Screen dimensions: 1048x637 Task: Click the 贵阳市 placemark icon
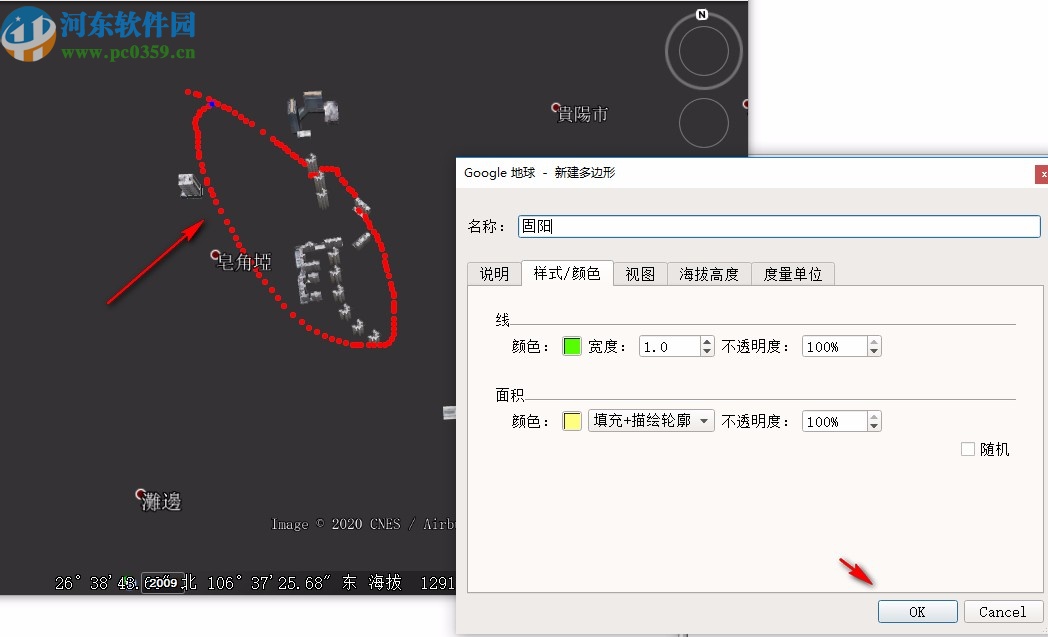coord(556,109)
